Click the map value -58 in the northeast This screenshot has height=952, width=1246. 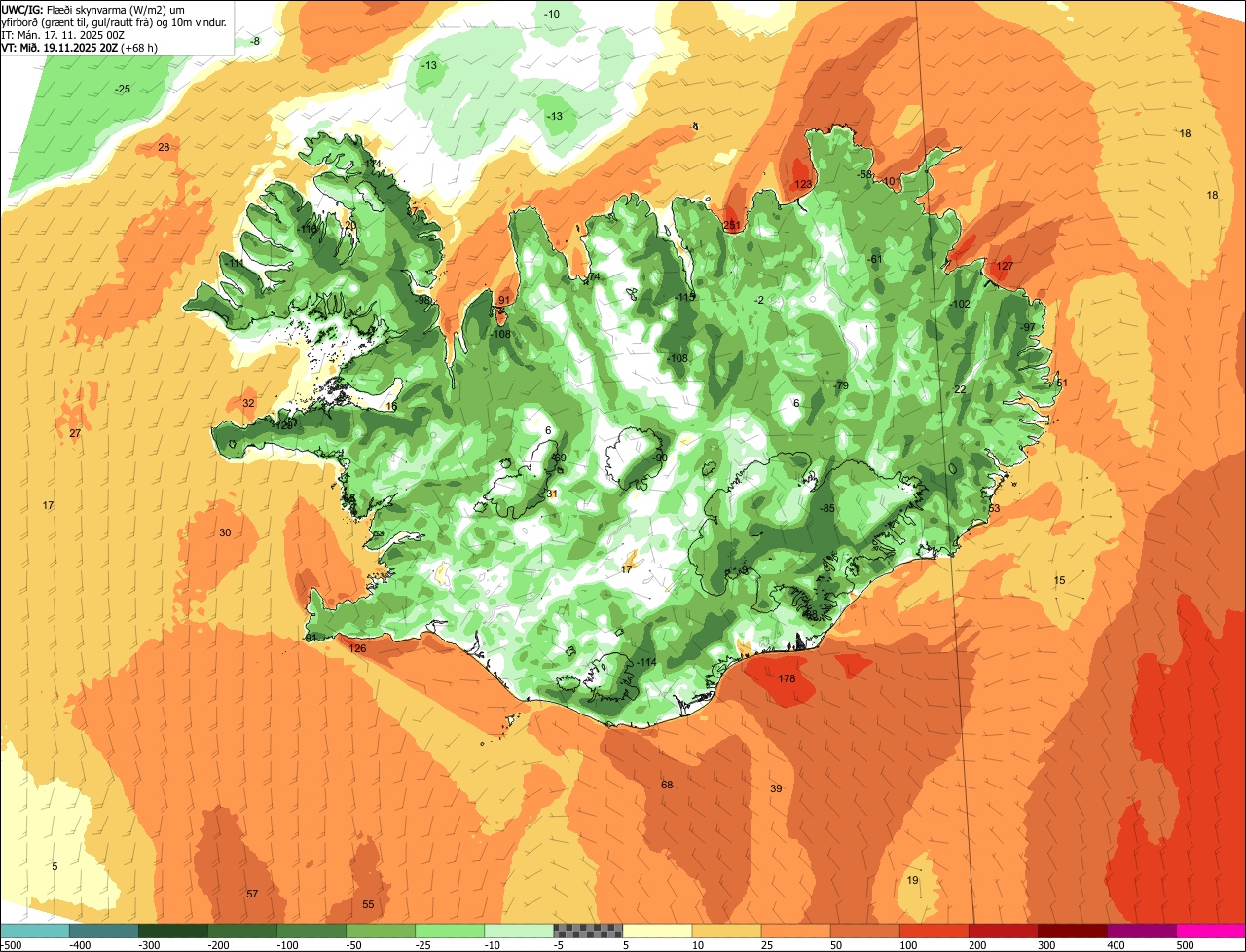click(x=864, y=174)
